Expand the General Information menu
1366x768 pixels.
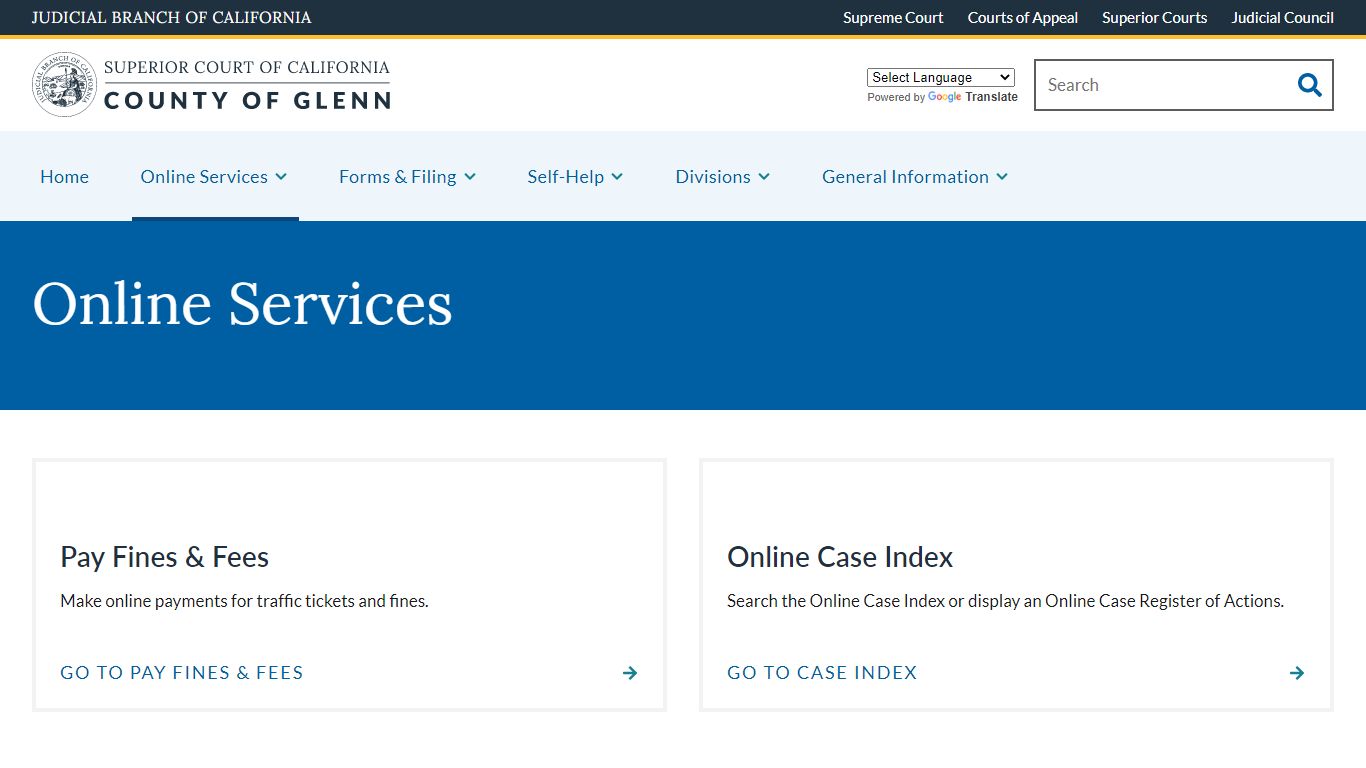(x=915, y=176)
